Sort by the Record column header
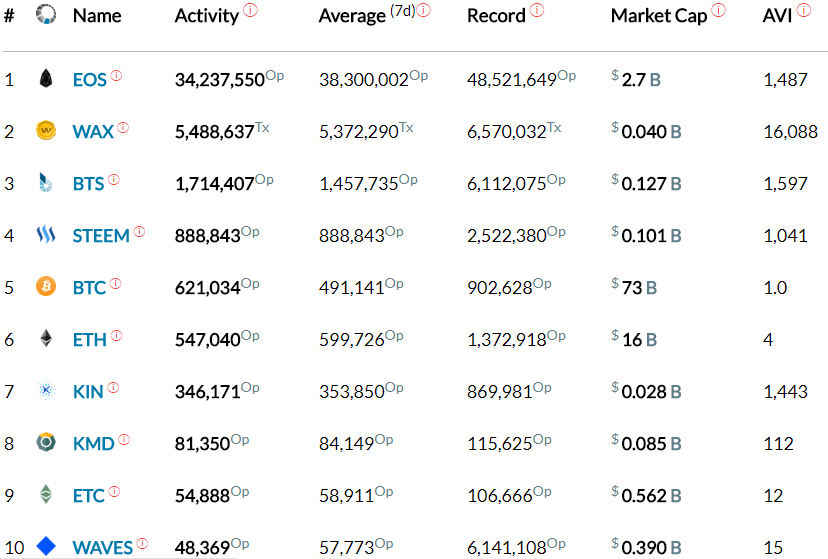Screen dimensions: 828x559 (x=496, y=16)
